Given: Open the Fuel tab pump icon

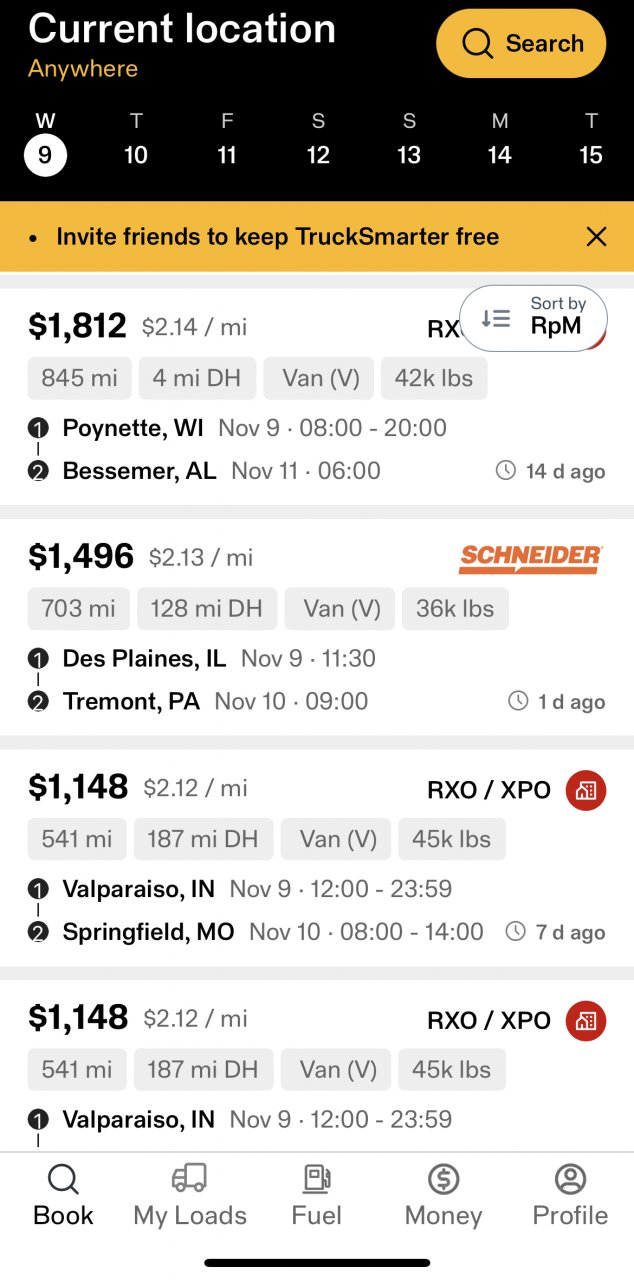Looking at the screenshot, I should 317,1179.
